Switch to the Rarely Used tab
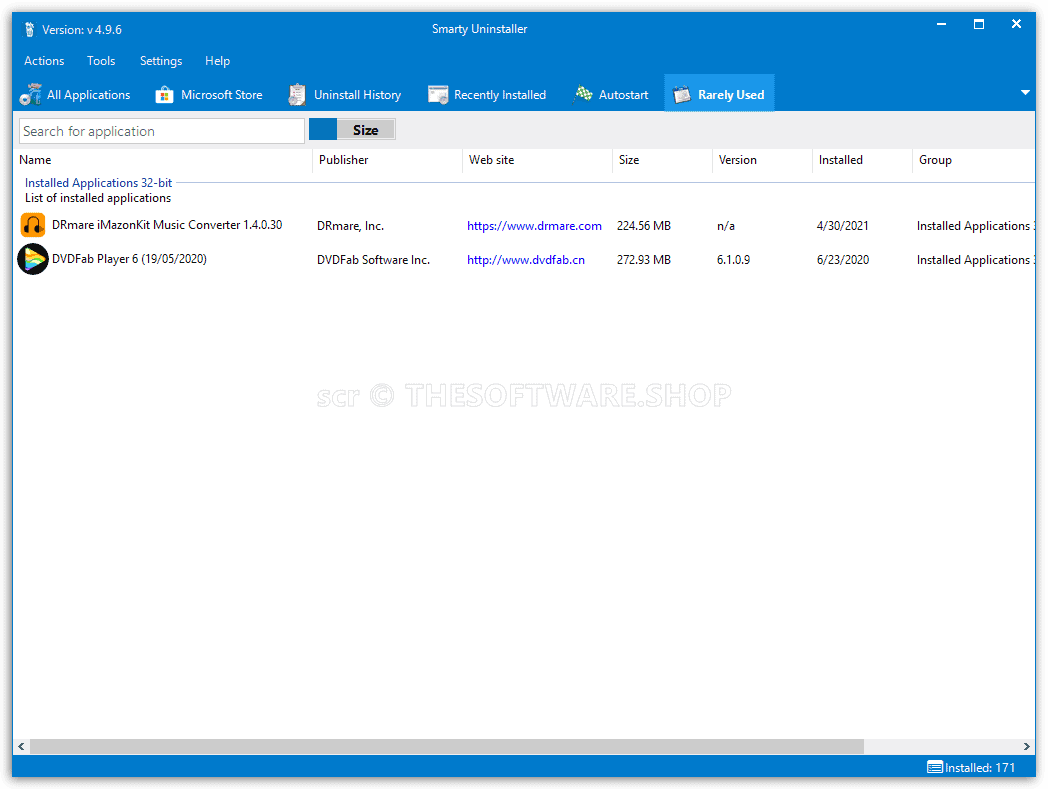 click(719, 95)
